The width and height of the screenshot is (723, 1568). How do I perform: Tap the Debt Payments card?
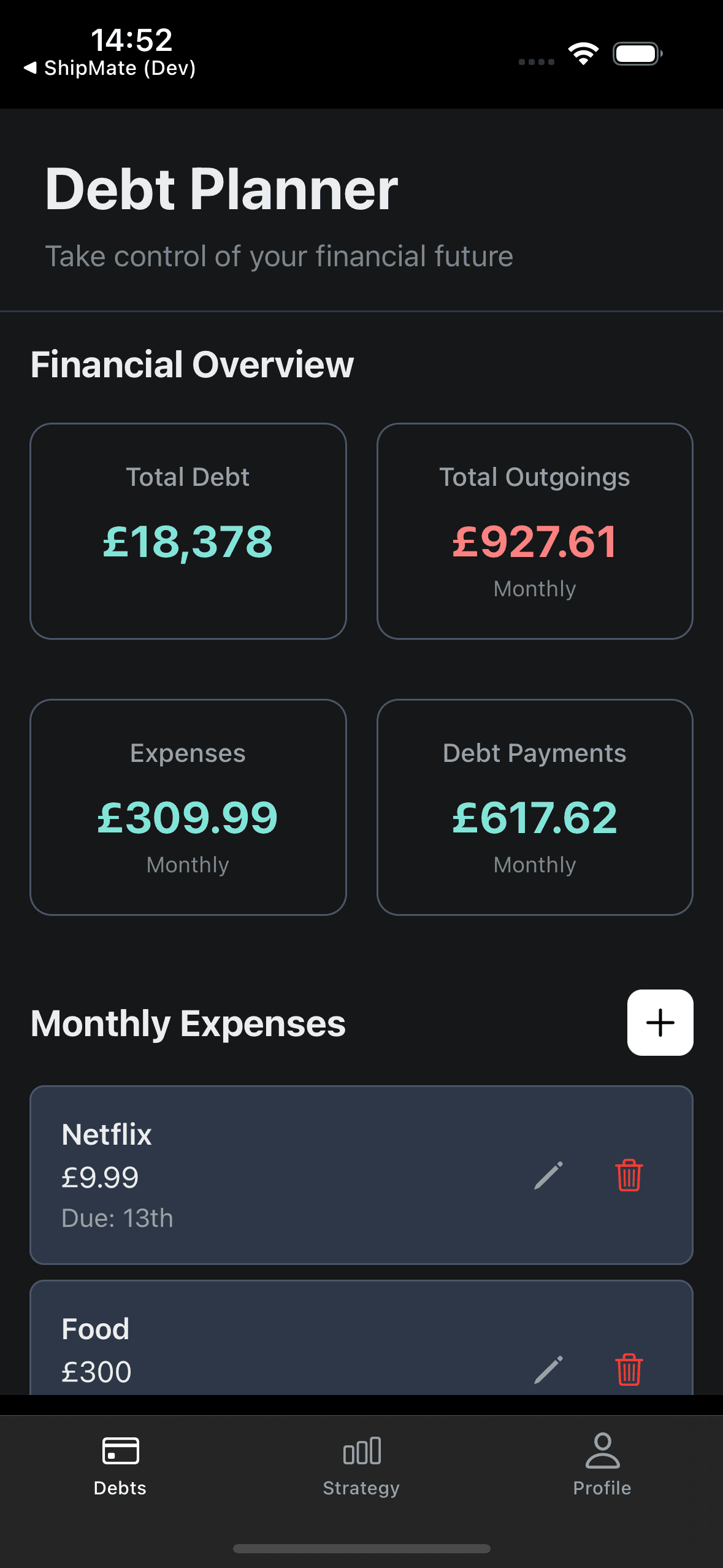(535, 807)
